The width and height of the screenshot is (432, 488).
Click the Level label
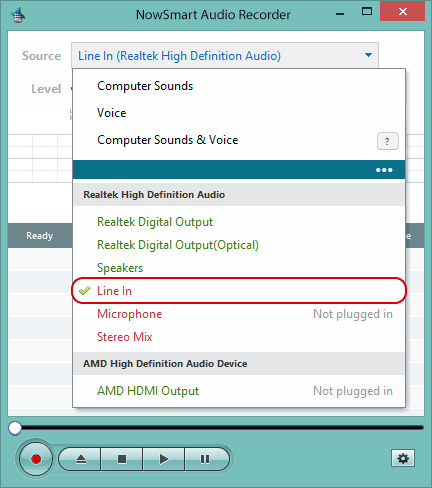click(46, 89)
